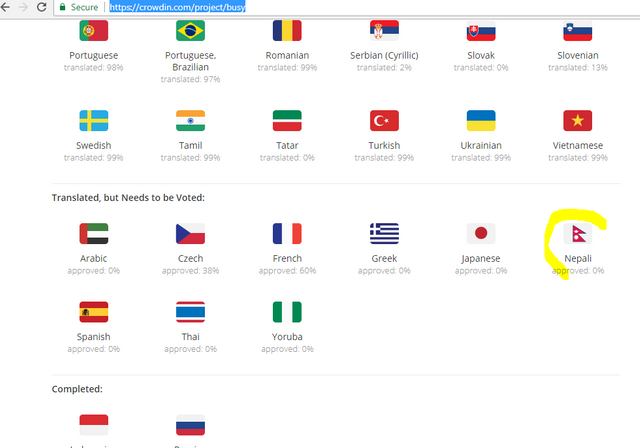This screenshot has height=448, width=640.
Task: Open the Yoruba flag icon
Action: [x=287, y=312]
